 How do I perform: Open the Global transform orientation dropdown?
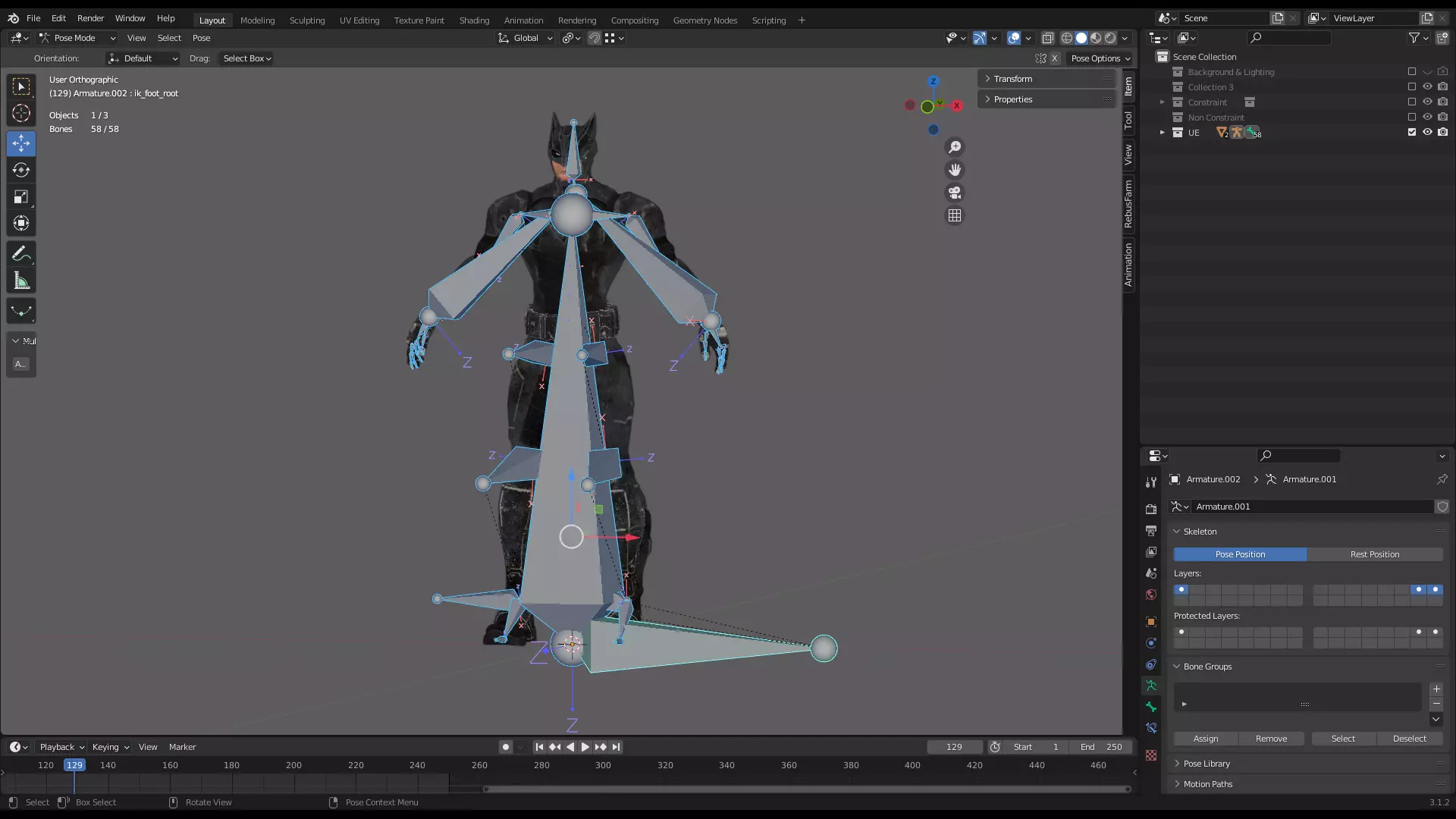526,38
